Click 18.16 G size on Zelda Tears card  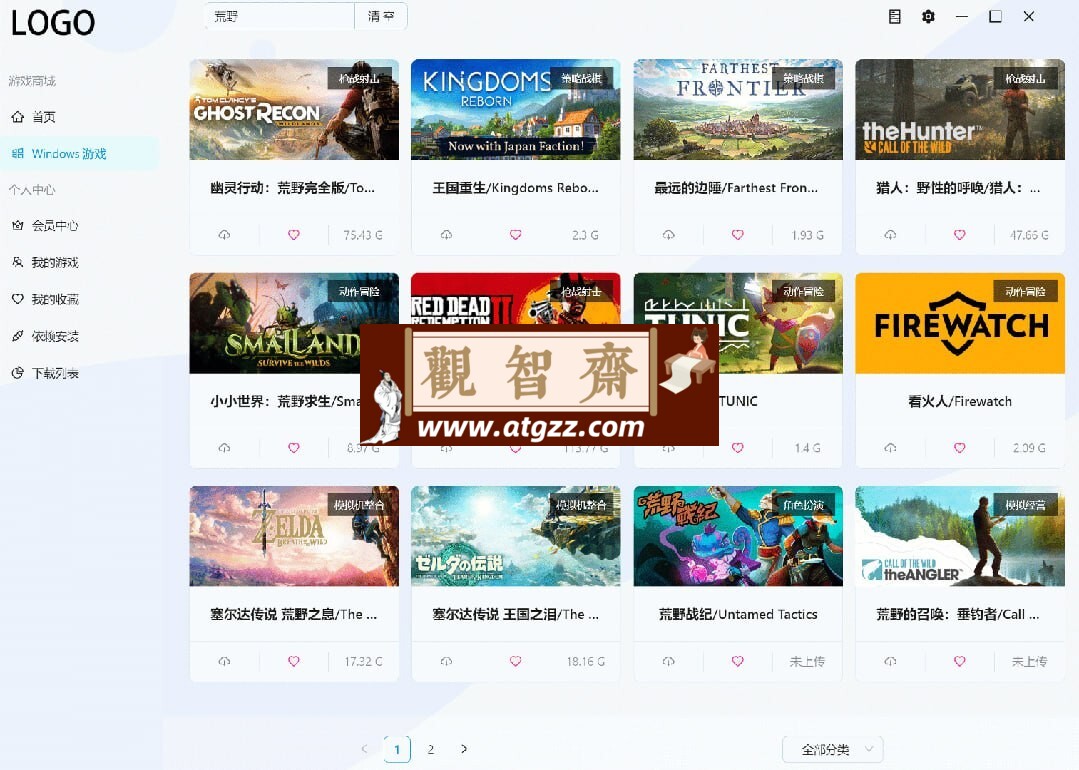pos(586,661)
